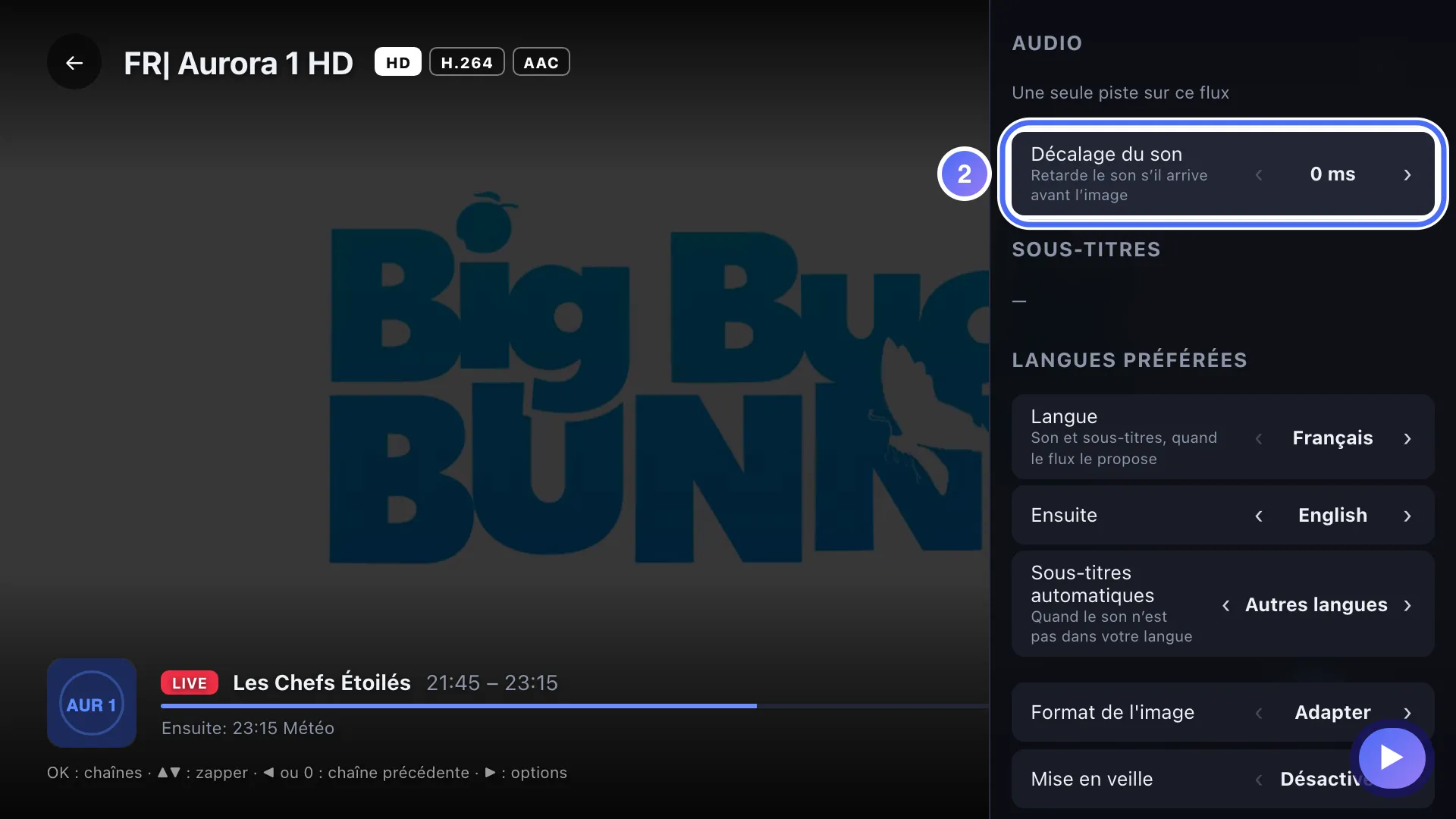
Task: Click the remote shortcuts hint line
Action: (307, 773)
